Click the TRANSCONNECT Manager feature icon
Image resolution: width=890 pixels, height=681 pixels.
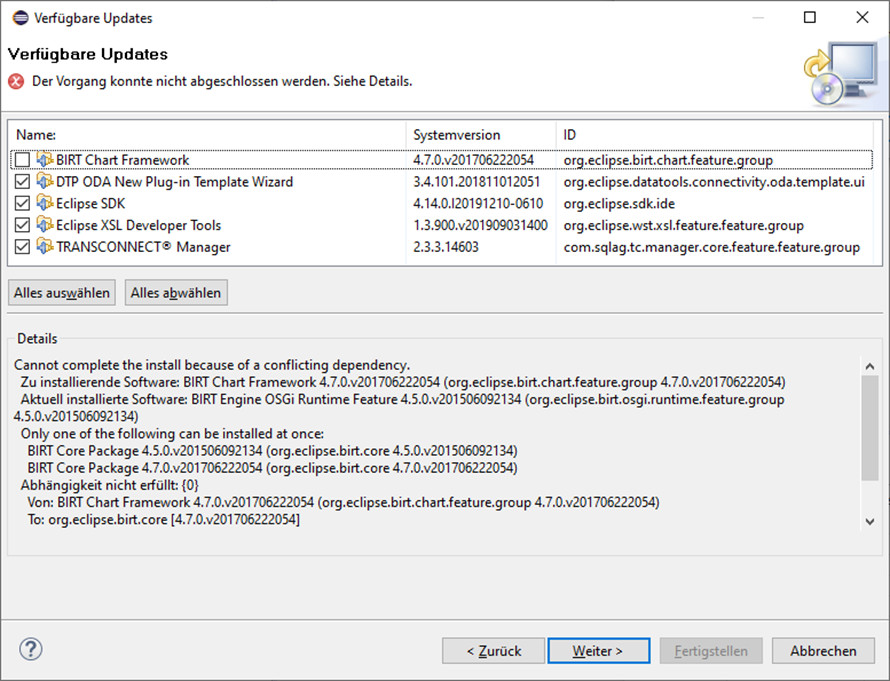click(45, 246)
